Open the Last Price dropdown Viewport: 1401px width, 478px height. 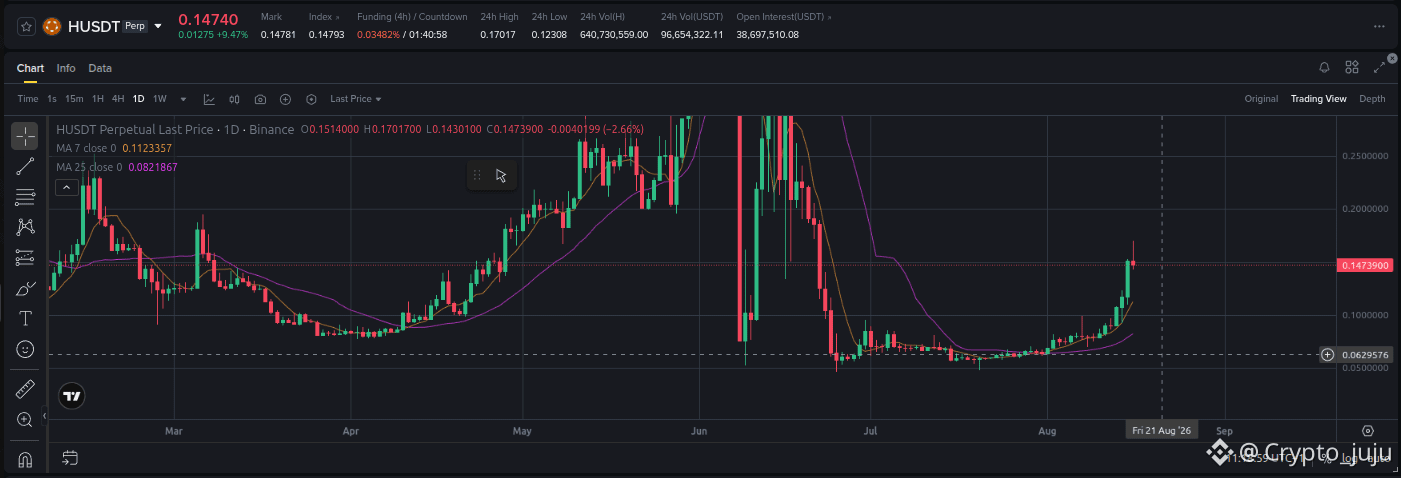click(x=356, y=99)
